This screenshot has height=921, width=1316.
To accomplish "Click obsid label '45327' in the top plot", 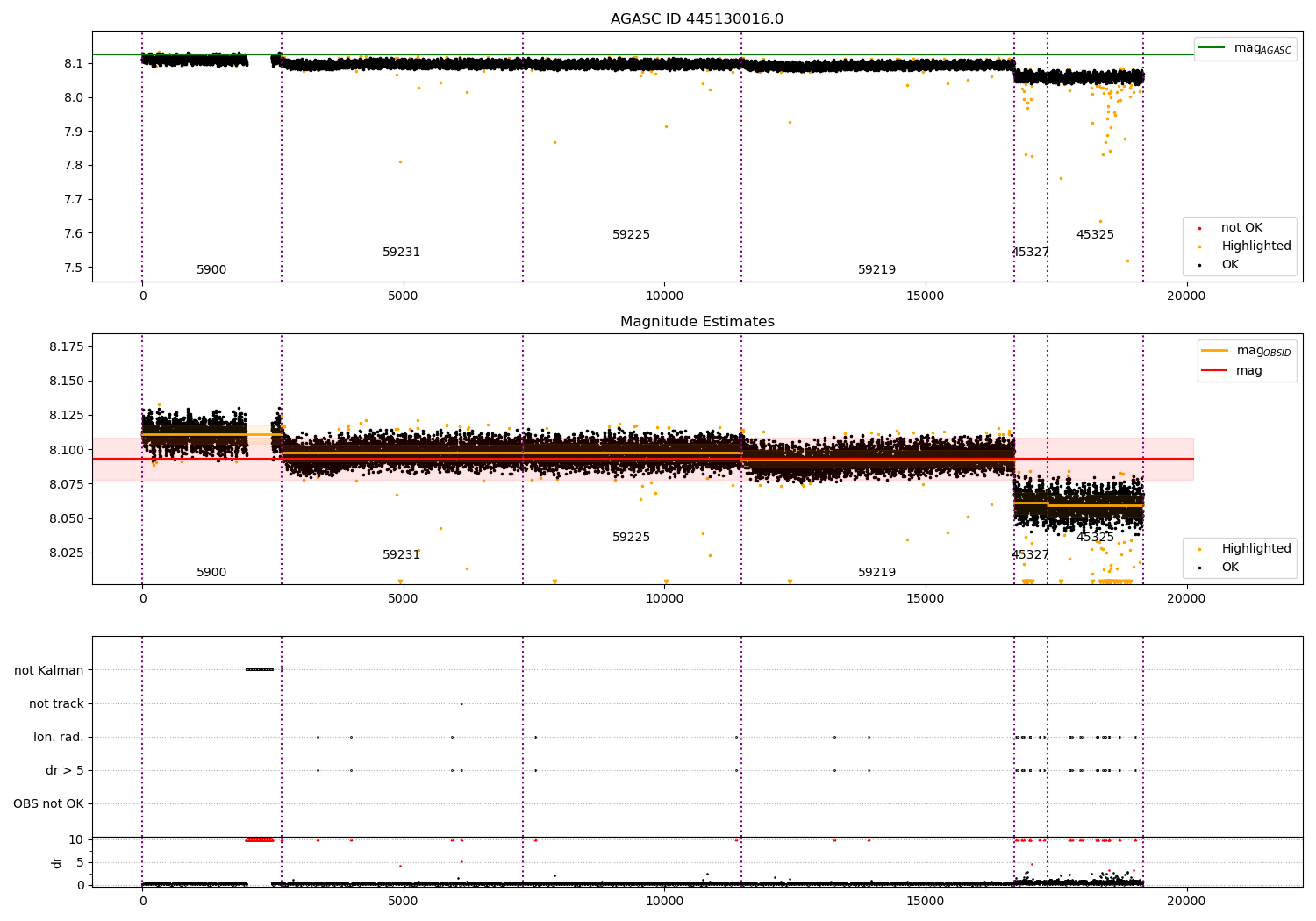I will (1030, 253).
